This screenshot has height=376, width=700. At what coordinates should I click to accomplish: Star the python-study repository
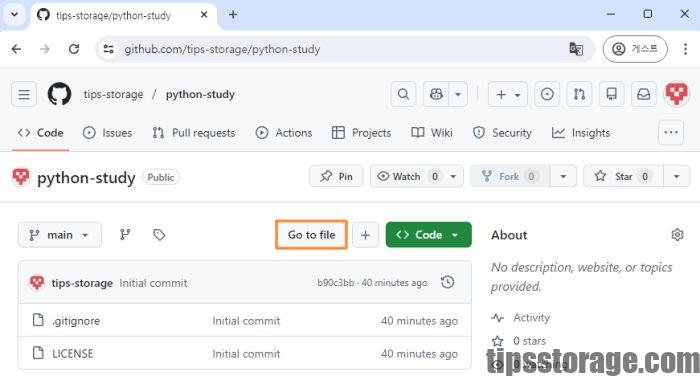tap(624, 176)
